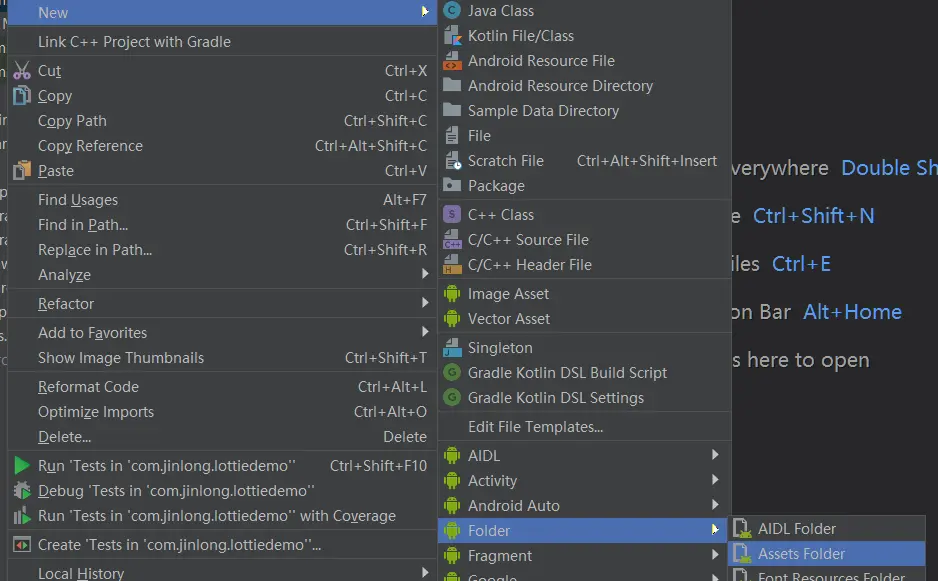Click the Kotlin File/Class icon
This screenshot has width=938, height=581.
pos(451,36)
